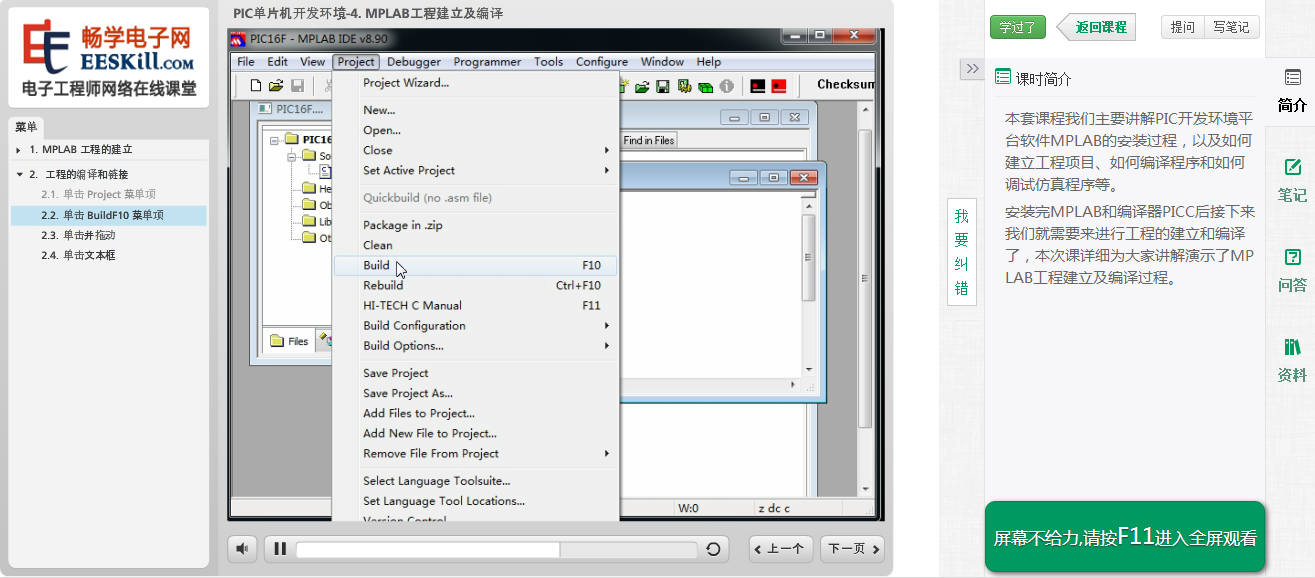Click the open project folder icon beside Save

[x=643, y=87]
